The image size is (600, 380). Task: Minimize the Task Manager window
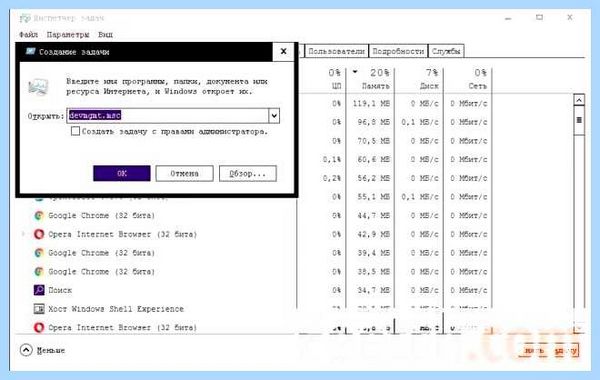click(508, 18)
